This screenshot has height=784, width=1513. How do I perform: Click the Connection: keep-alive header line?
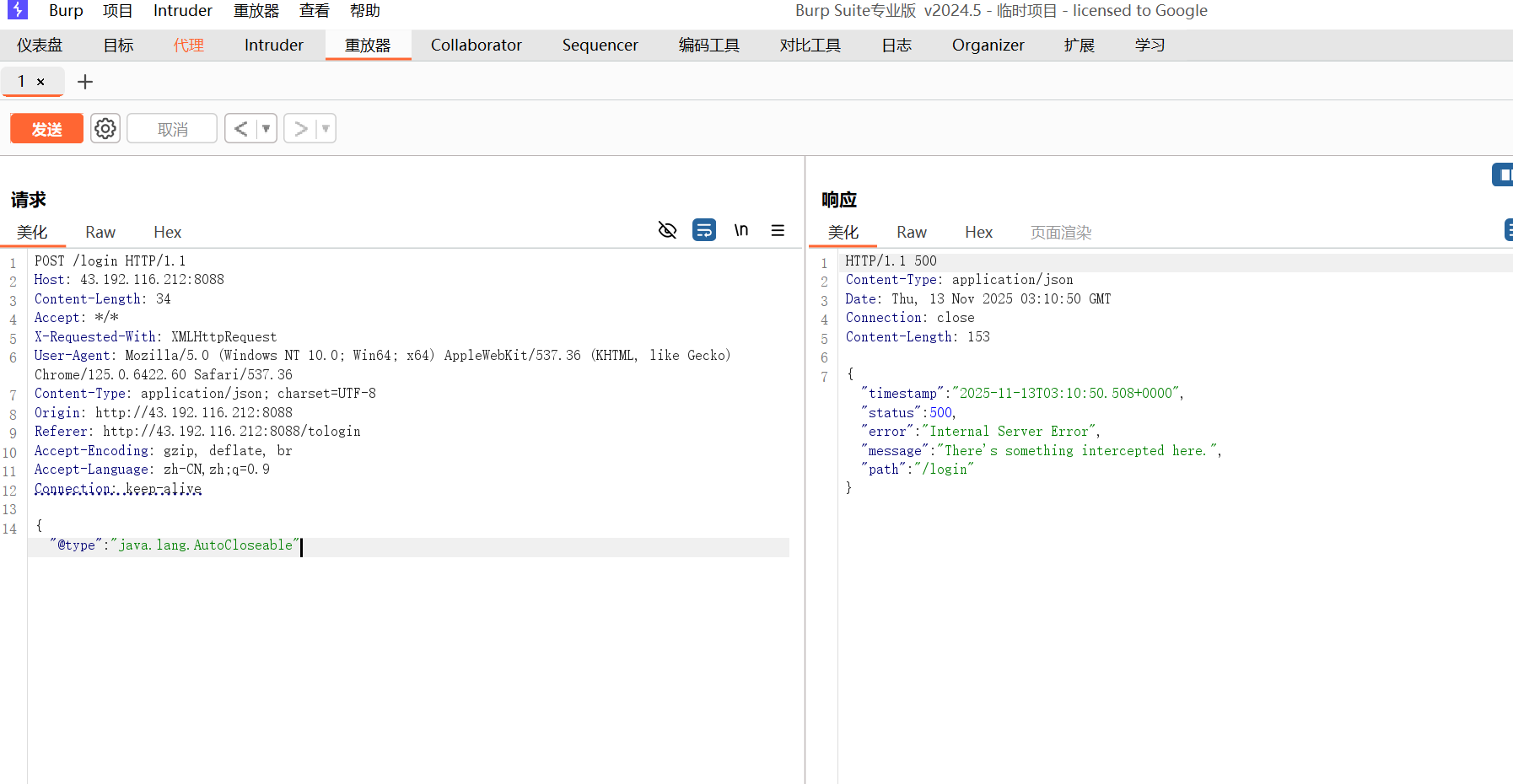[x=118, y=488]
